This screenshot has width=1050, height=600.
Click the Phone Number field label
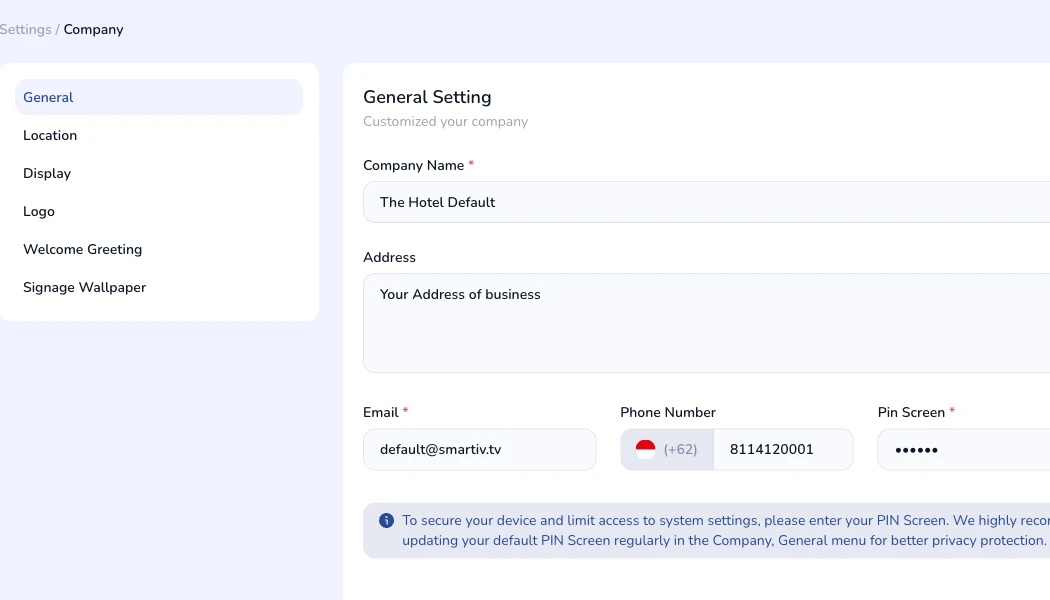pos(668,412)
